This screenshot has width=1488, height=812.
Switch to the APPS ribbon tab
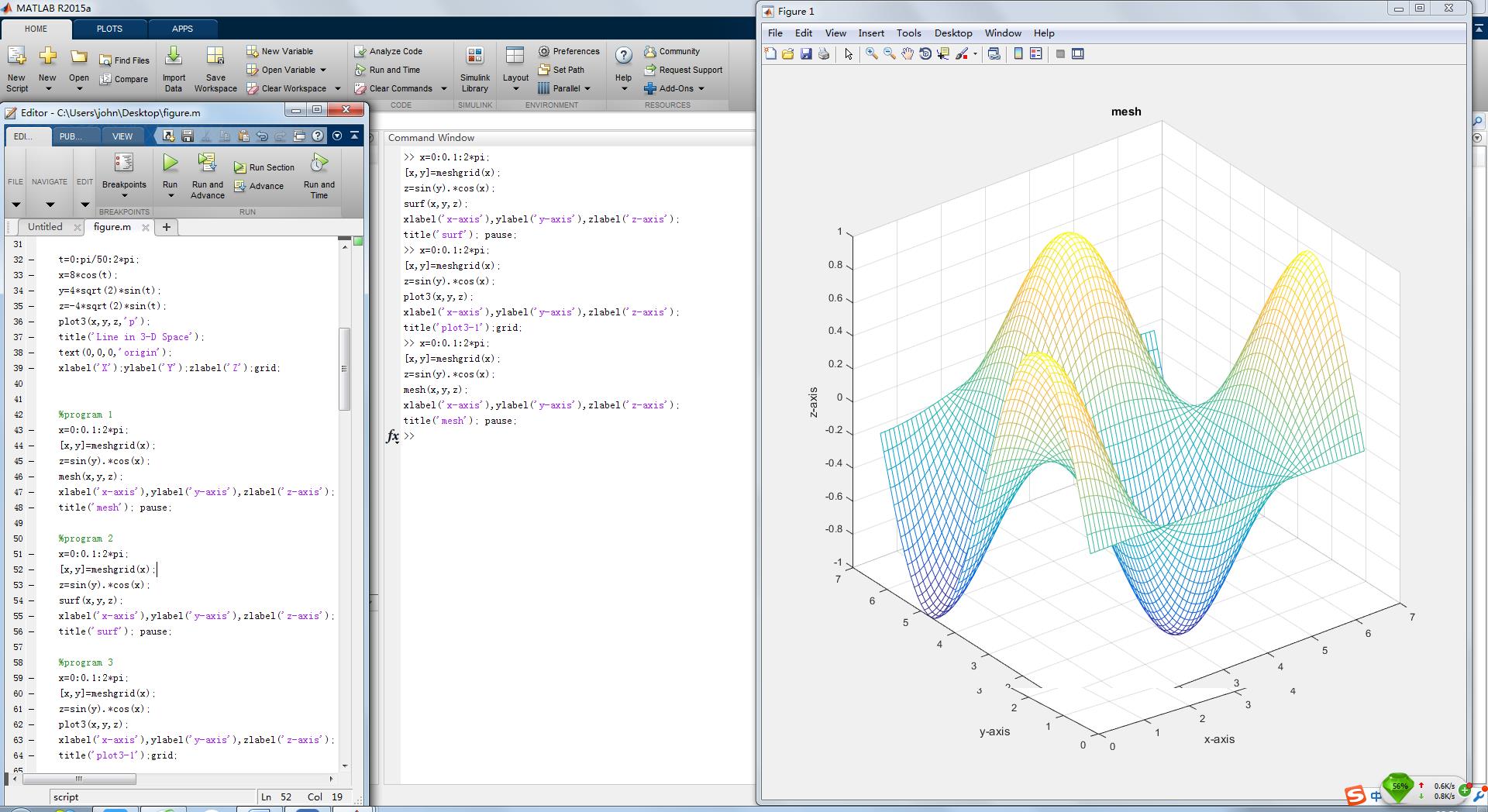click(182, 29)
